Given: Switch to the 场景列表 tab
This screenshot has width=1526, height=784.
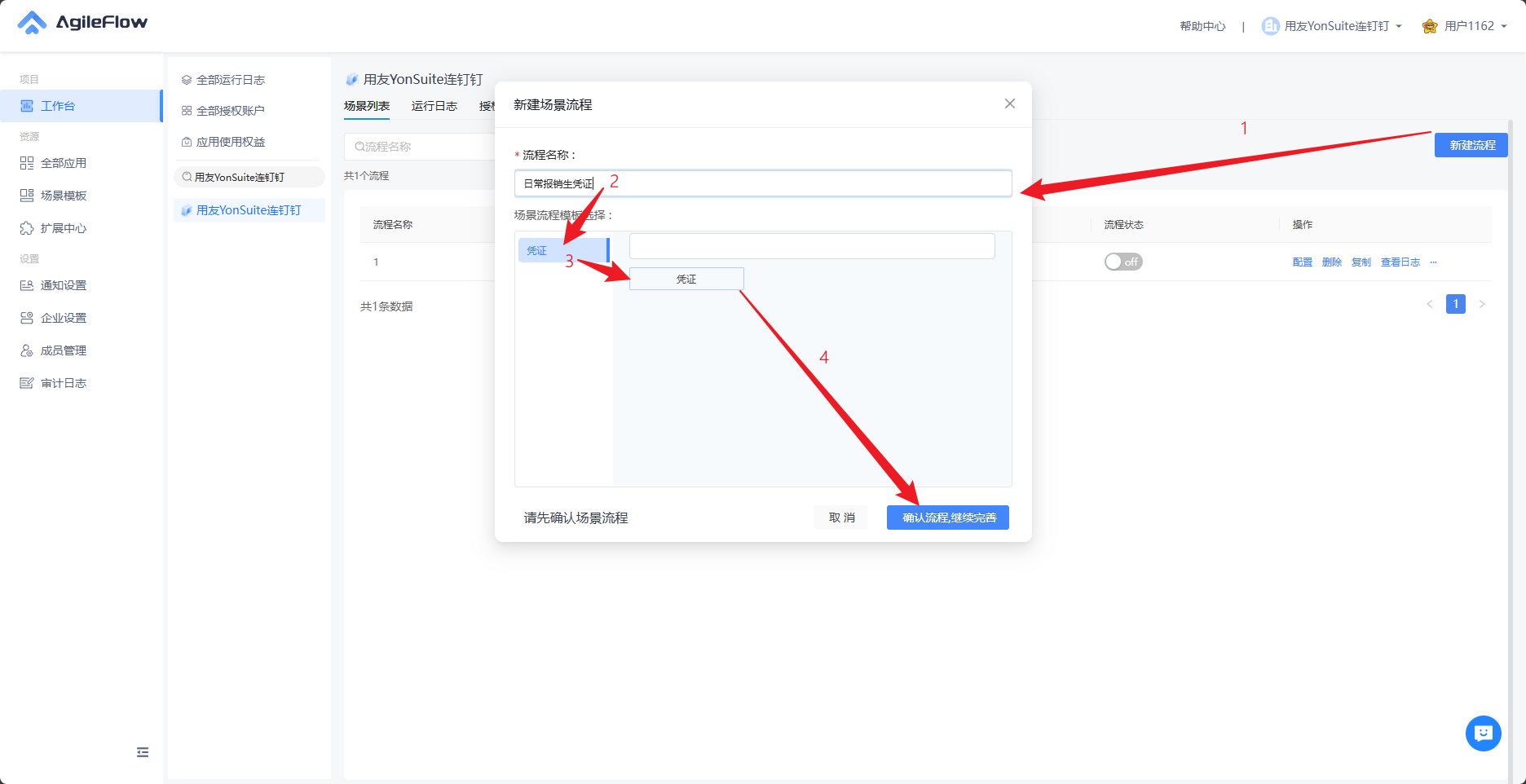Looking at the screenshot, I should pyautogui.click(x=367, y=106).
